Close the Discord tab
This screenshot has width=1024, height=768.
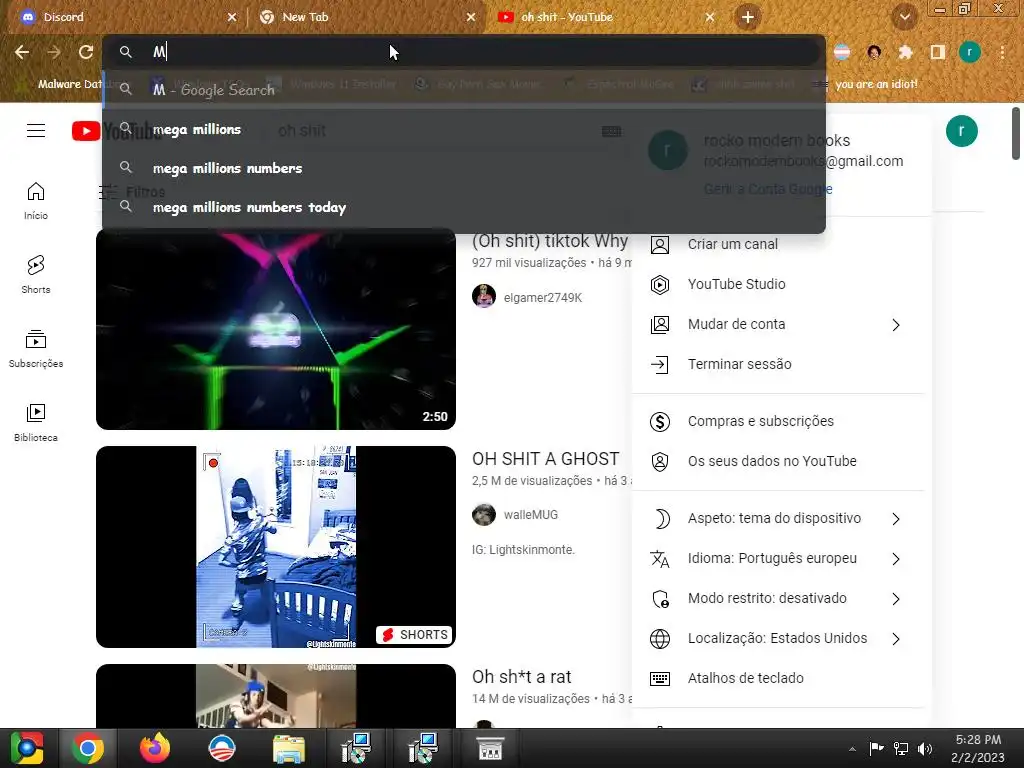coord(232,17)
